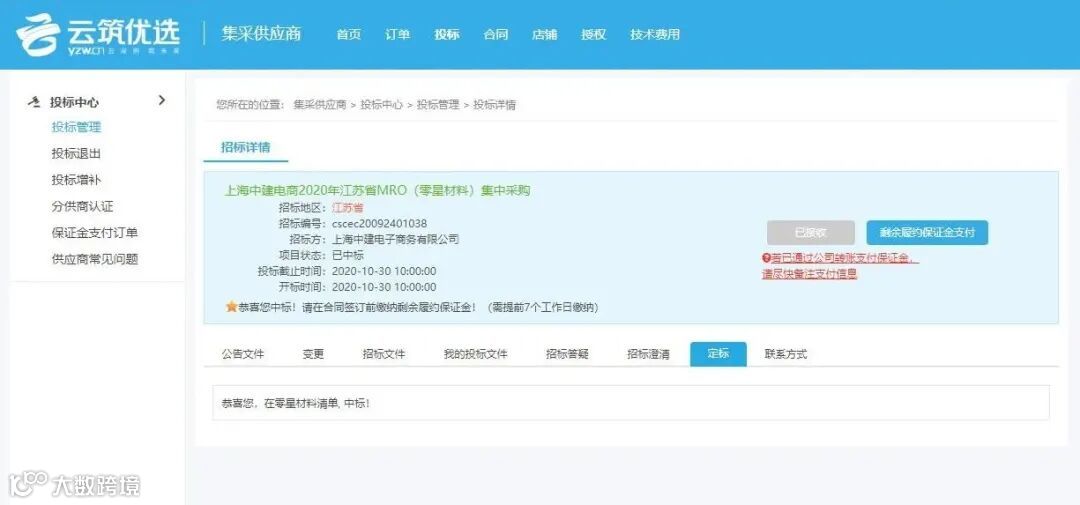
Task: Select 供应商常见问题 in the sidebar
Action: click(x=95, y=259)
